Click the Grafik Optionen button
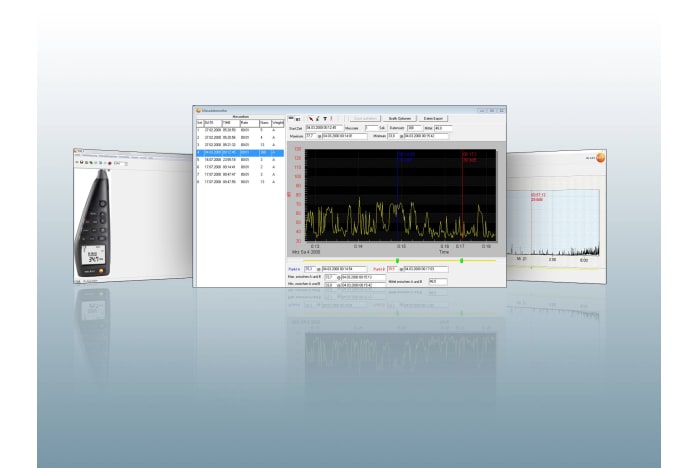The height and width of the screenshot is (468, 697). pyautogui.click(x=400, y=119)
